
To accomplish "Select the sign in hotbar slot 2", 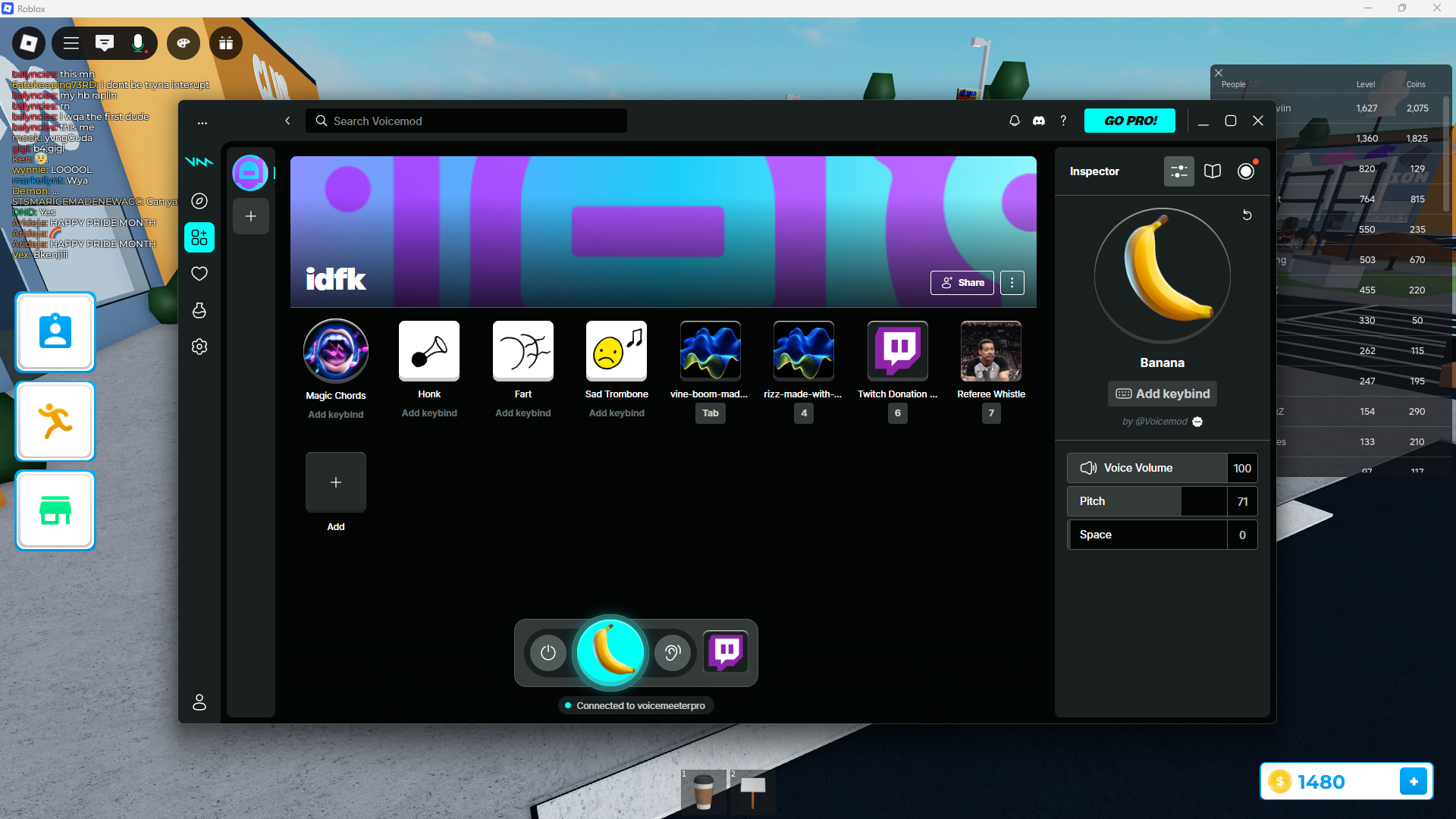I will [x=752, y=792].
